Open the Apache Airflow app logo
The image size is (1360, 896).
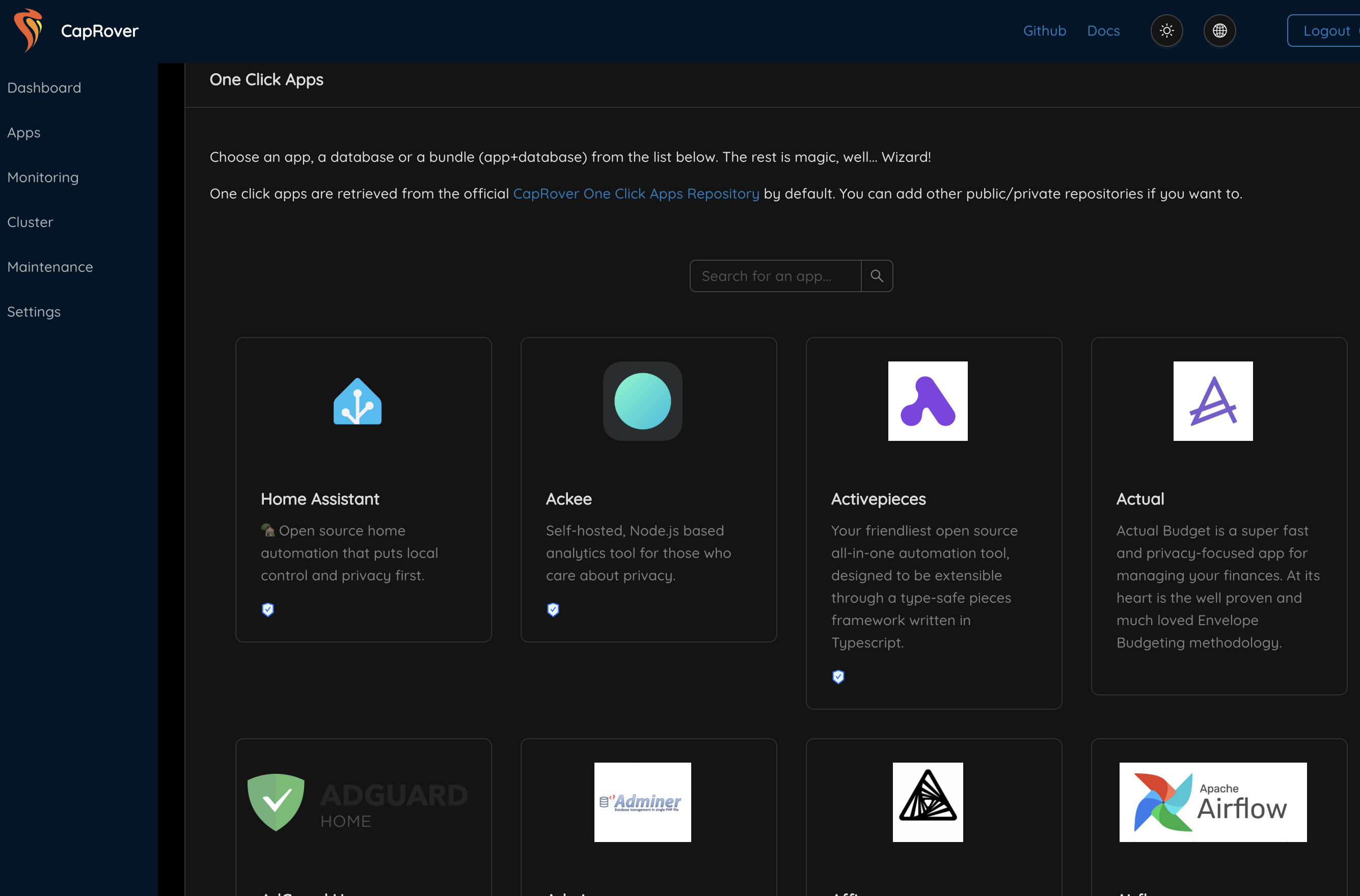coord(1212,802)
